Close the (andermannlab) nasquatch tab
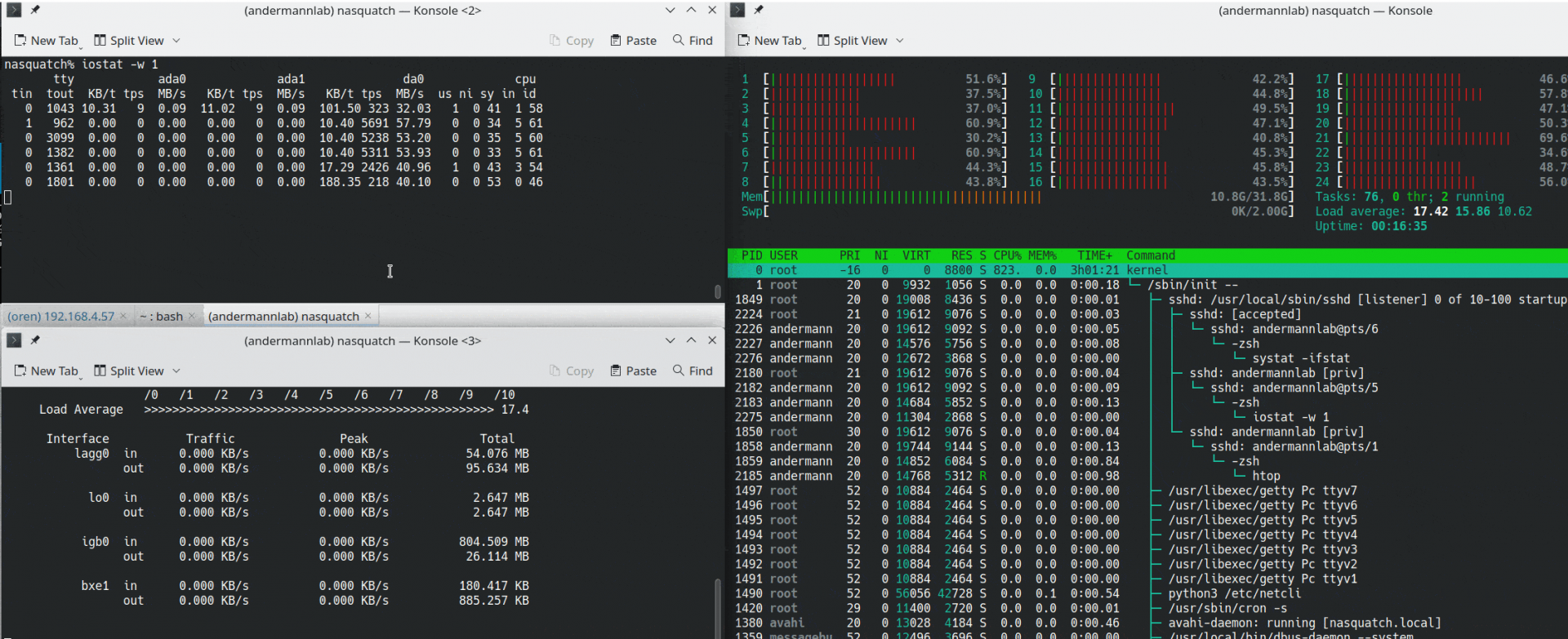 [x=367, y=316]
